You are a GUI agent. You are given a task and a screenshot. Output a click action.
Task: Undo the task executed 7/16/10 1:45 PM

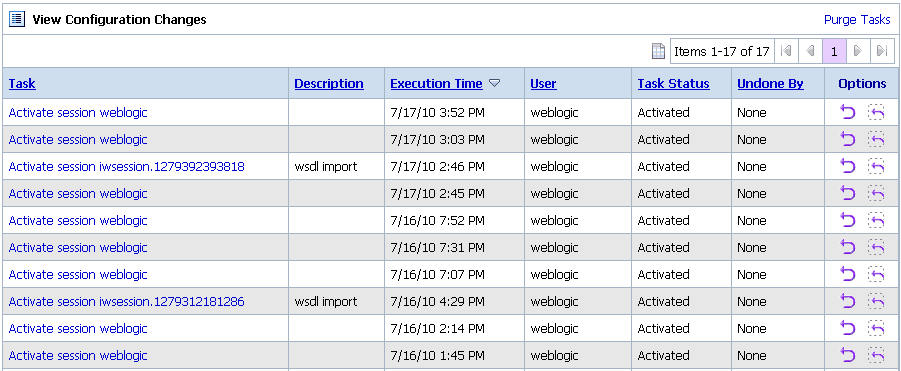[x=848, y=355]
